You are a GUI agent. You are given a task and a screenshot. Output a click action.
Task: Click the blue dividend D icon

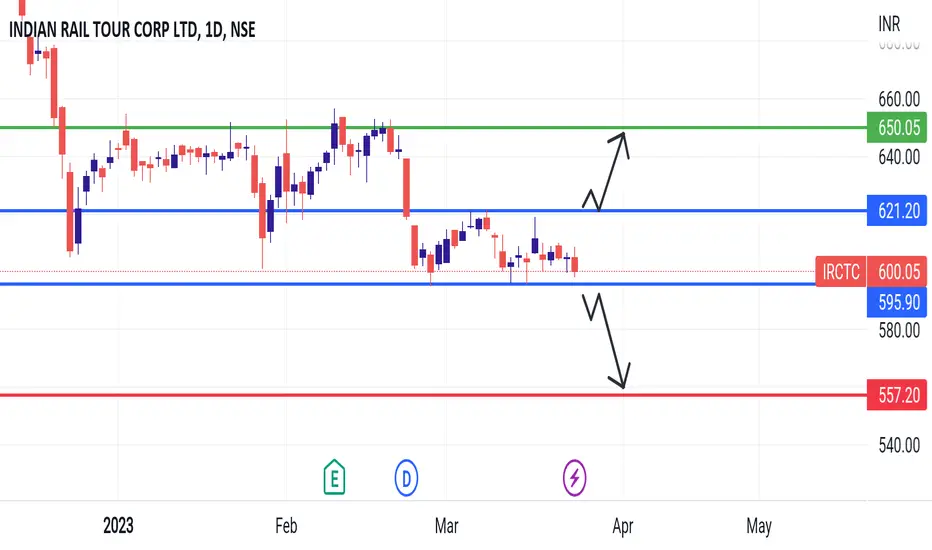(407, 477)
